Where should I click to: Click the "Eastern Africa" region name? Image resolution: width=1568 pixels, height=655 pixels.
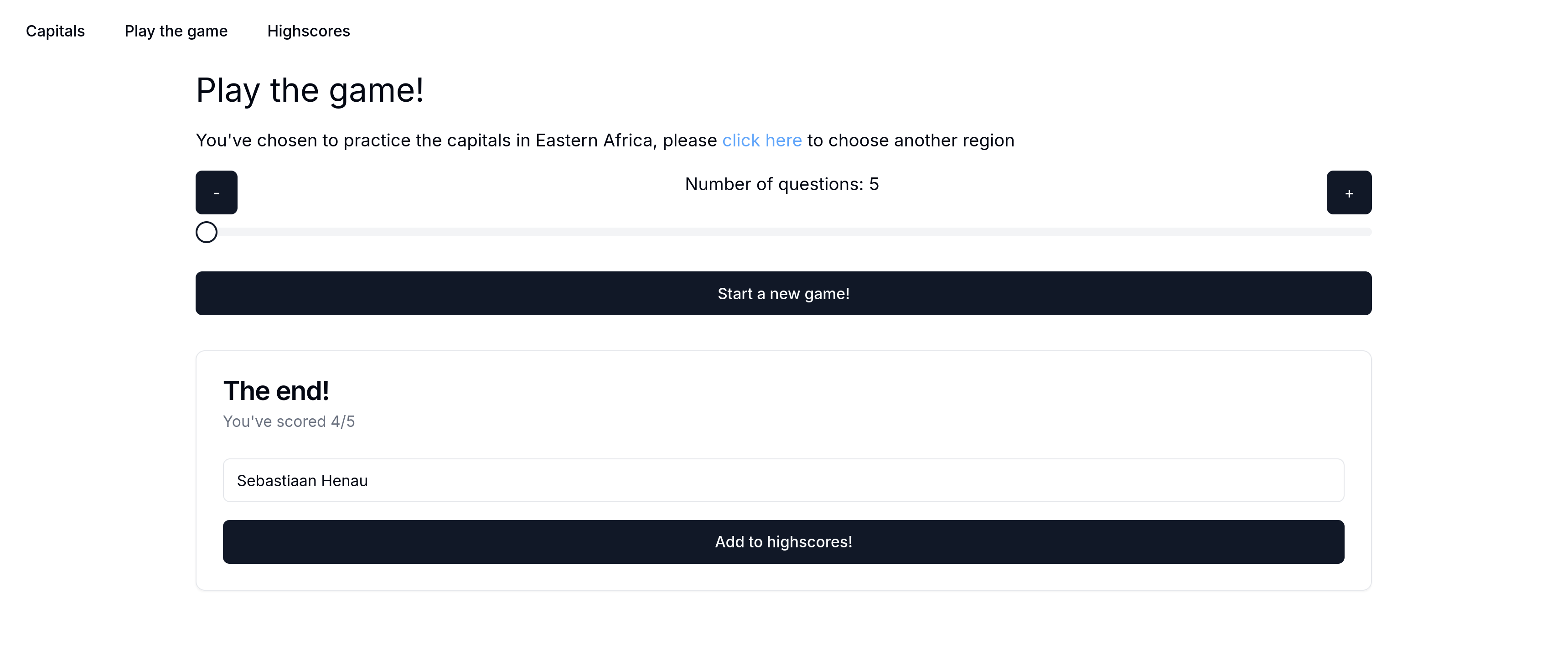tap(594, 140)
